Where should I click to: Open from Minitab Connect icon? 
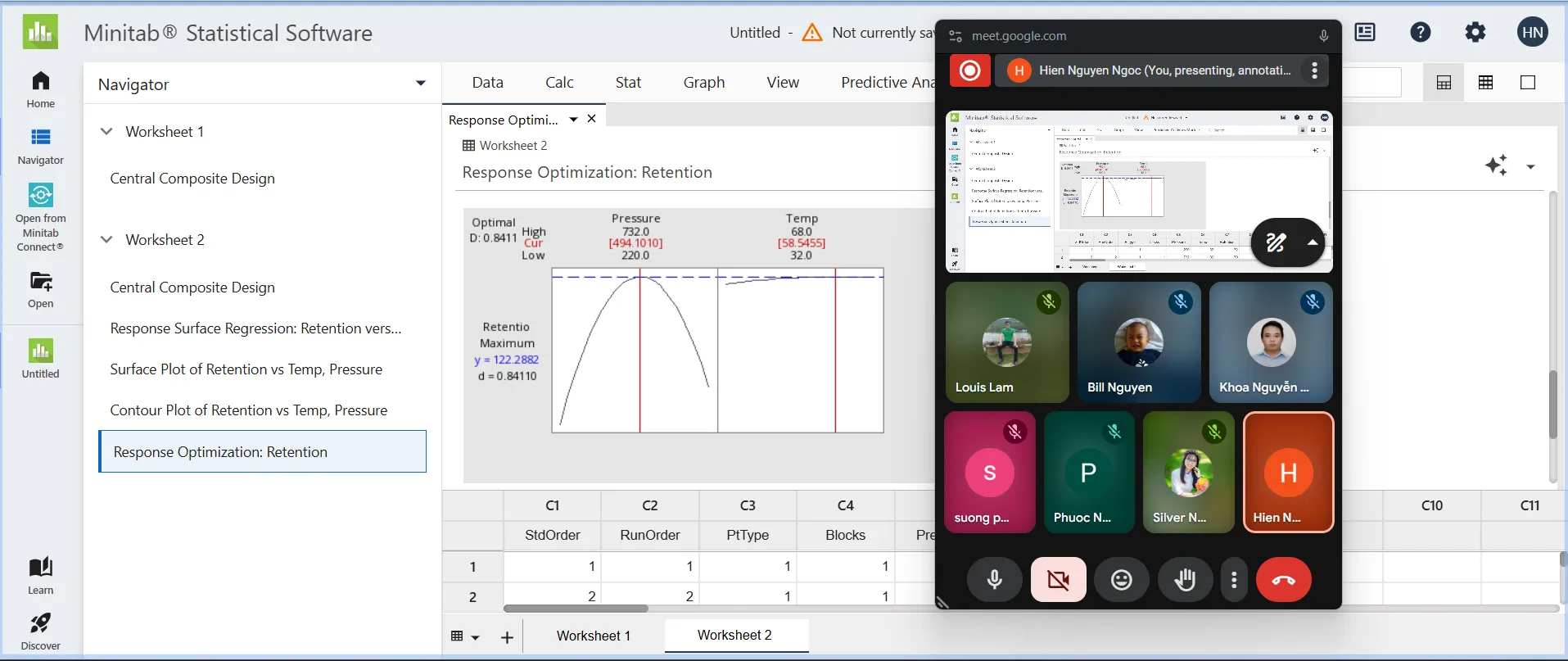point(40,196)
